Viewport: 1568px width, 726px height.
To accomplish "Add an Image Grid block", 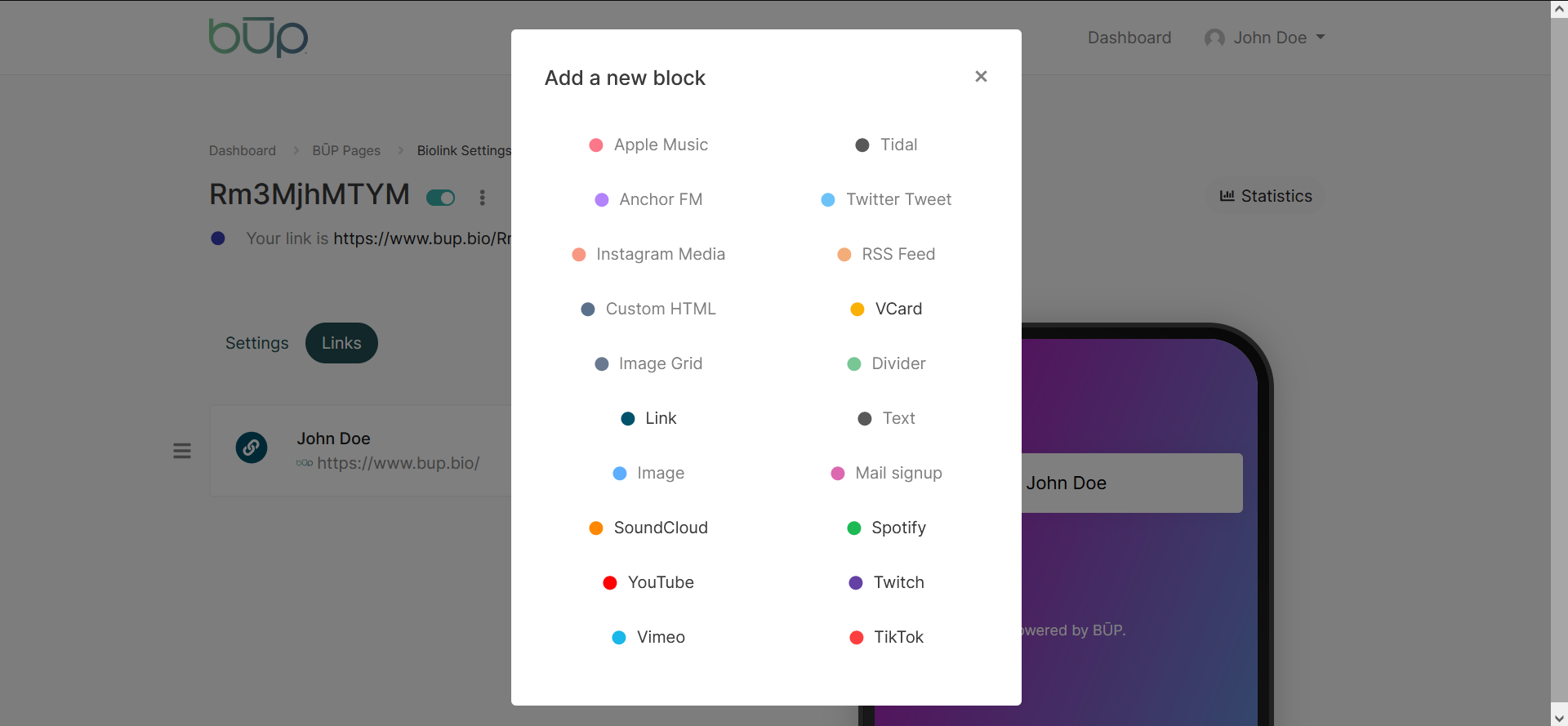I will [648, 363].
